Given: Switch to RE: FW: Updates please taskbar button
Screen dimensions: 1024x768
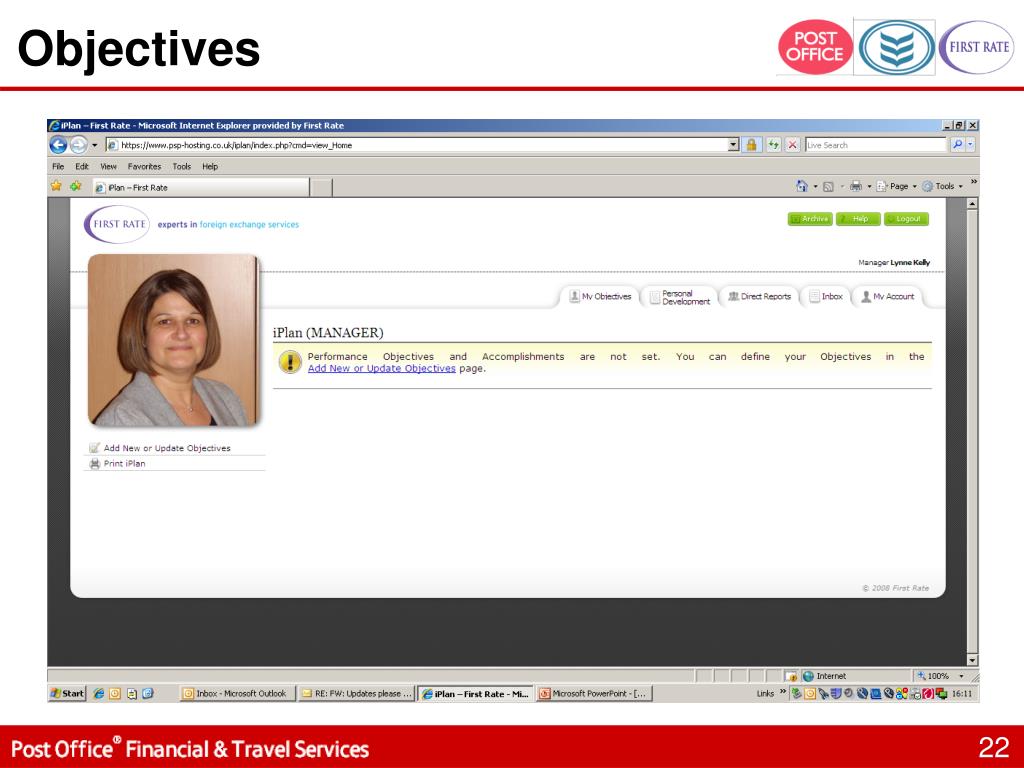Looking at the screenshot, I should (357, 694).
